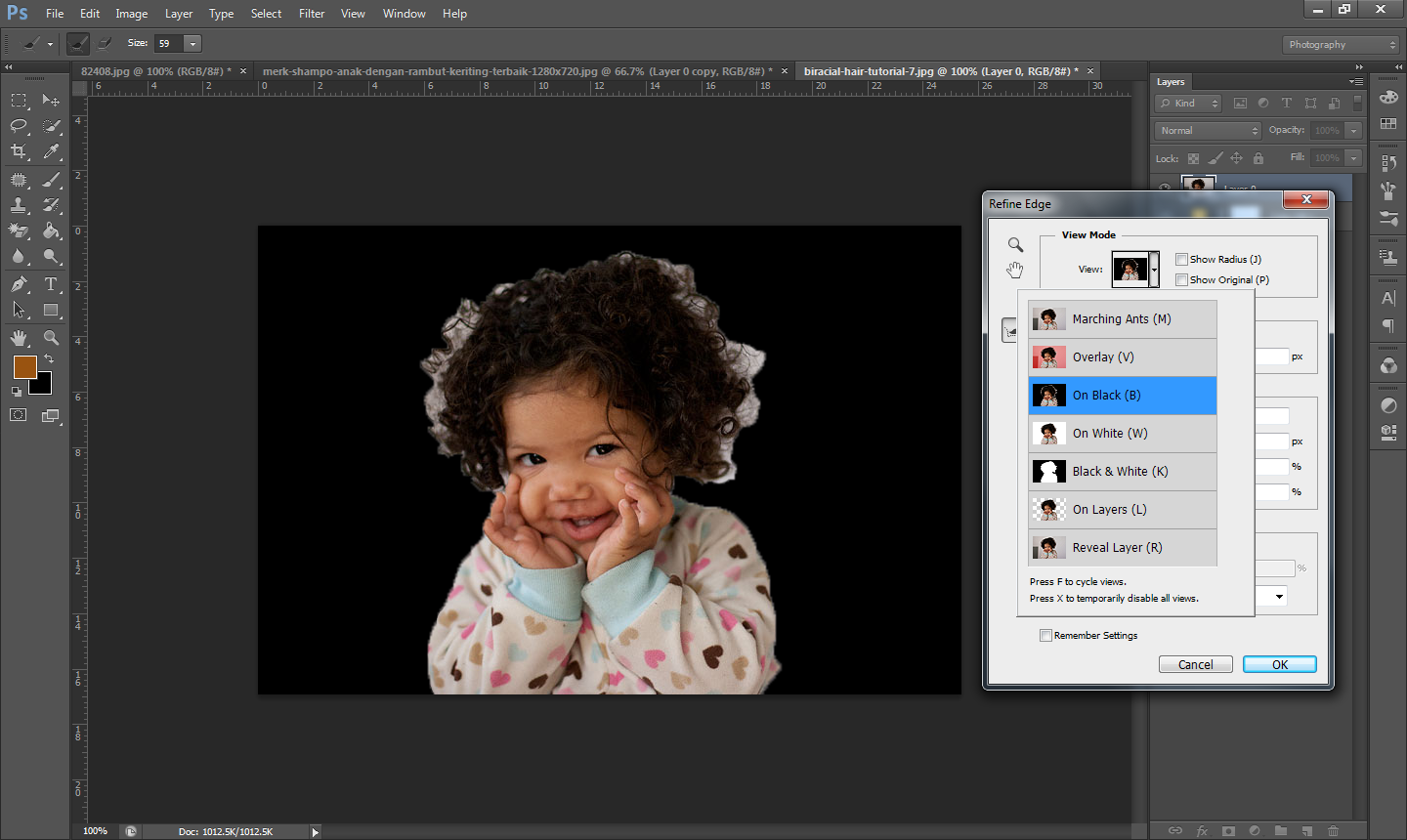Enable Show Original (P)

point(1181,280)
